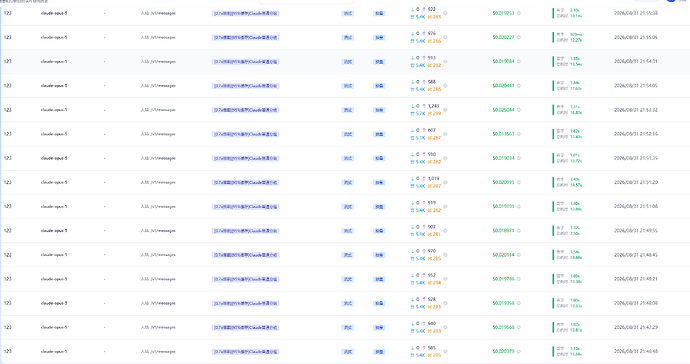
Task: Click the cost value $0.020995
Action: click(x=503, y=182)
